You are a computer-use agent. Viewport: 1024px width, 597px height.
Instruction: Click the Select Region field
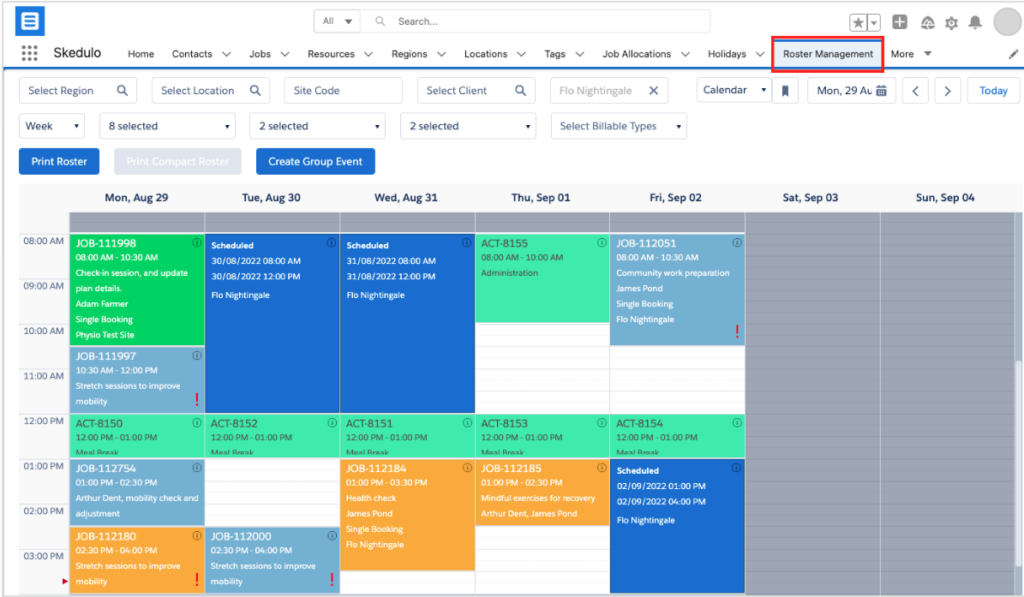(x=78, y=91)
